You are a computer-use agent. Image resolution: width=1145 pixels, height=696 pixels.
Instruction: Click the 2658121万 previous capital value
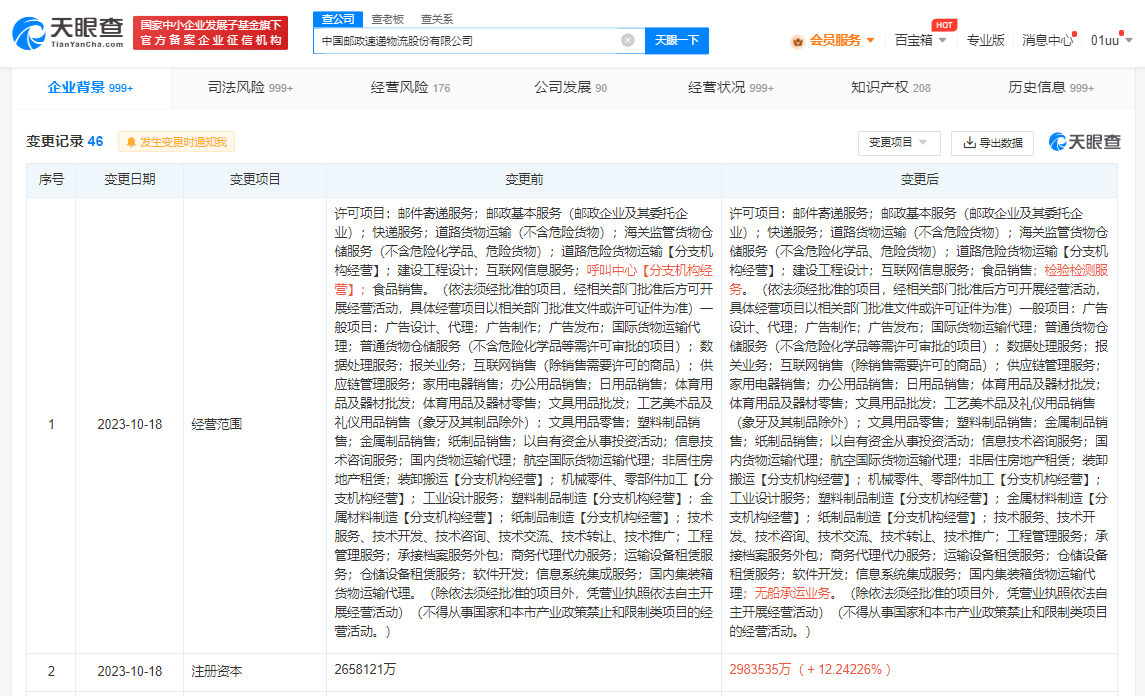click(x=365, y=670)
